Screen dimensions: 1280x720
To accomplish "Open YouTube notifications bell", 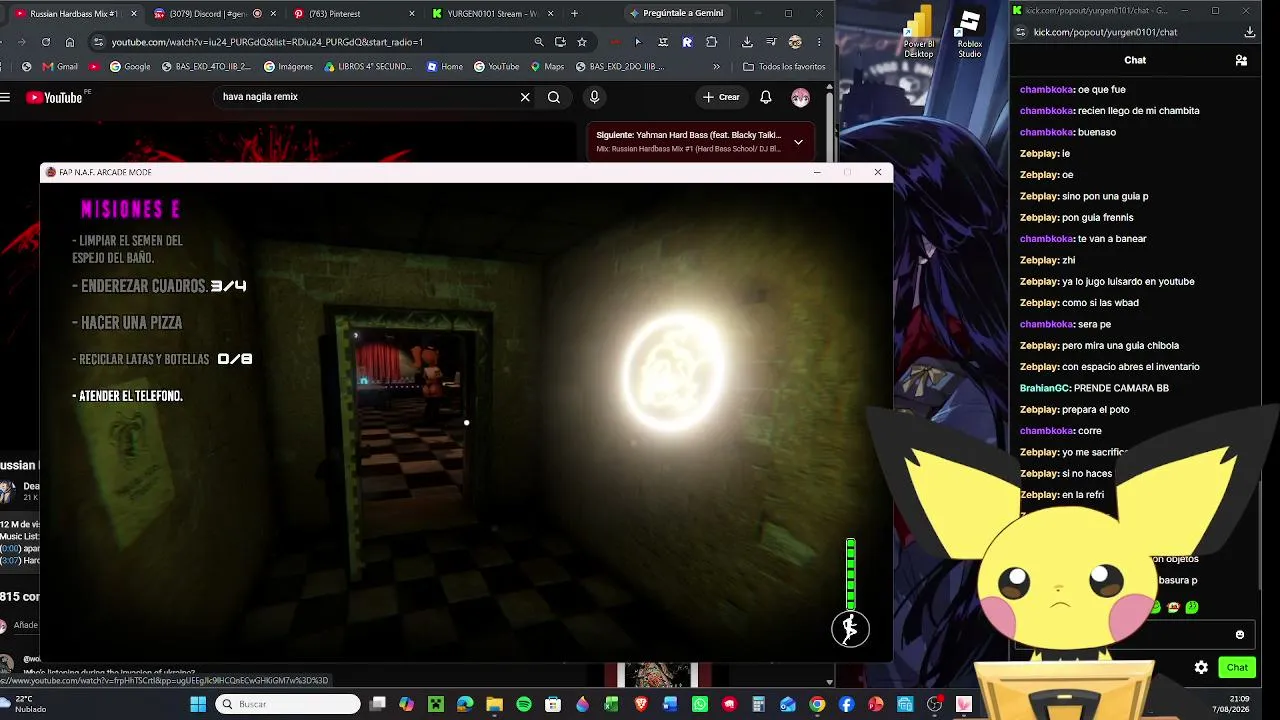I will click(766, 97).
